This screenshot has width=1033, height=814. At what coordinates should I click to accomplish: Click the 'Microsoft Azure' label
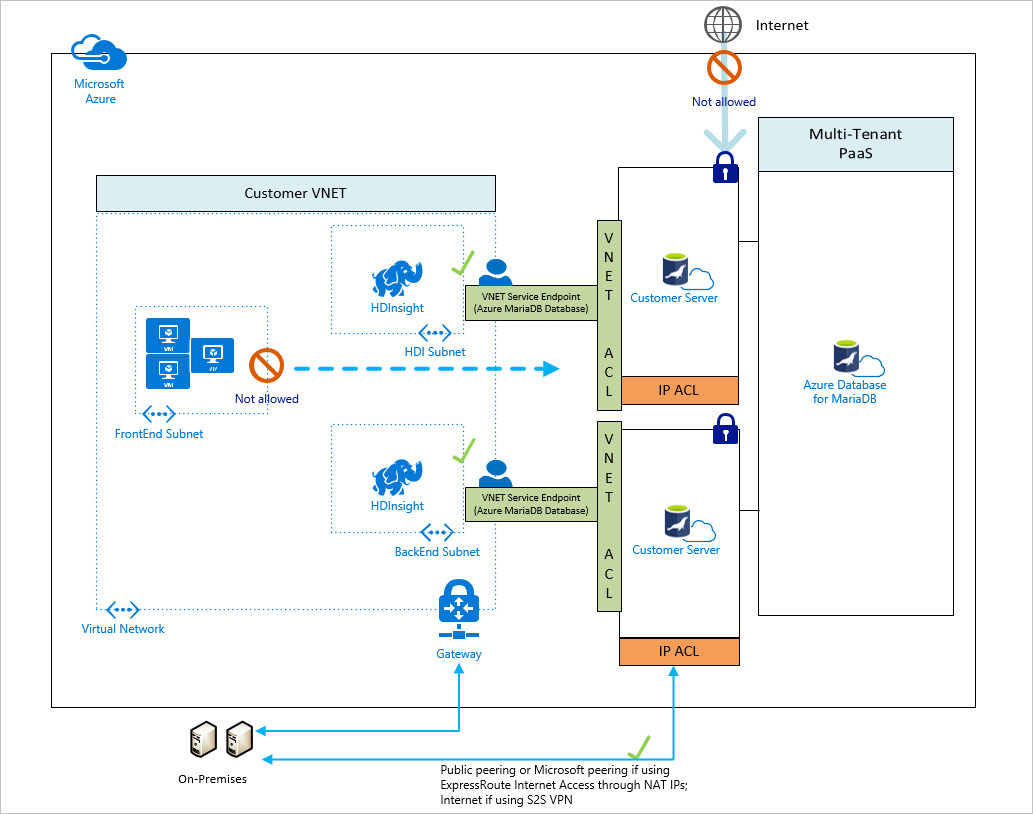point(99,92)
